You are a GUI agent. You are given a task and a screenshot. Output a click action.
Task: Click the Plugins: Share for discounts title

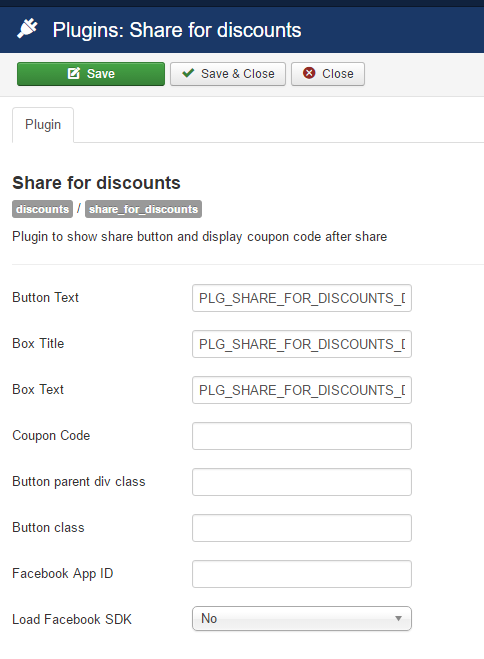click(x=177, y=30)
